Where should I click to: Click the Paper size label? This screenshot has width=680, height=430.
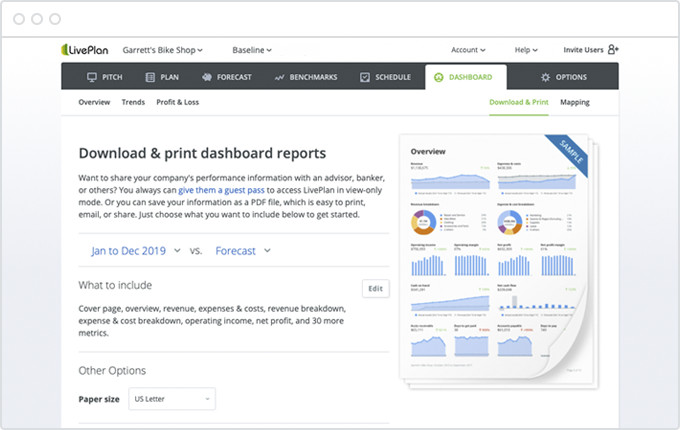point(99,399)
